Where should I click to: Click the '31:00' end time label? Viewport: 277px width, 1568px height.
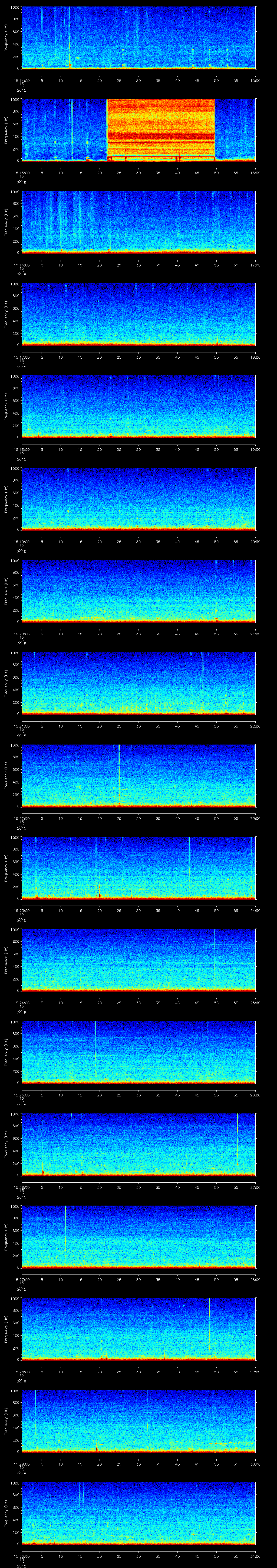(x=255, y=1557)
